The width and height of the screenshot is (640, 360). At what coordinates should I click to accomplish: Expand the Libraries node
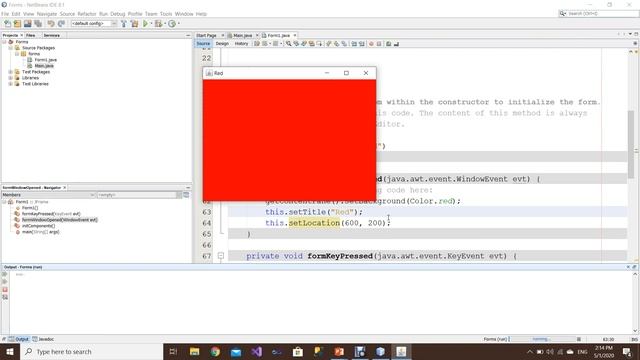coord(11,78)
